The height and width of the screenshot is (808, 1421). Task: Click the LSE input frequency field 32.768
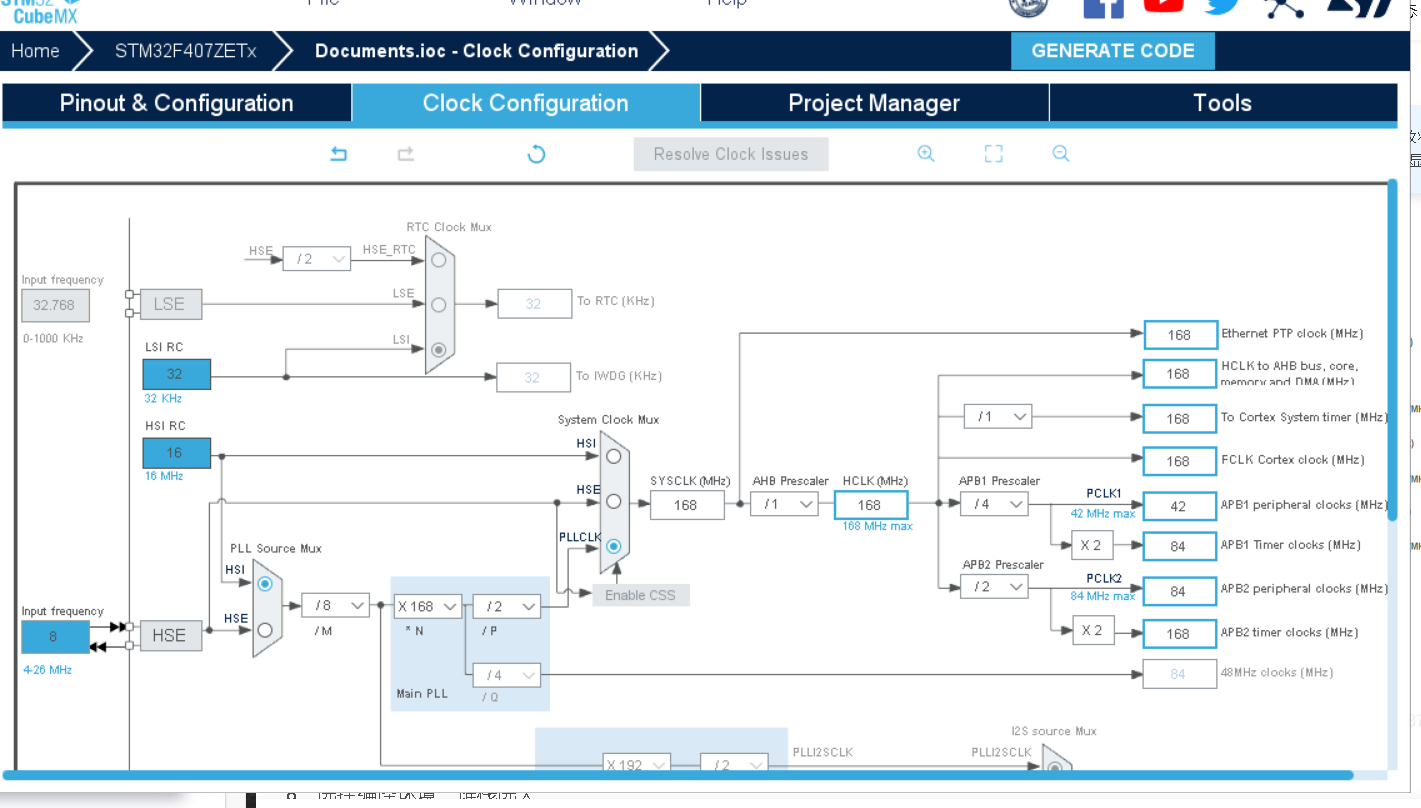(x=55, y=305)
